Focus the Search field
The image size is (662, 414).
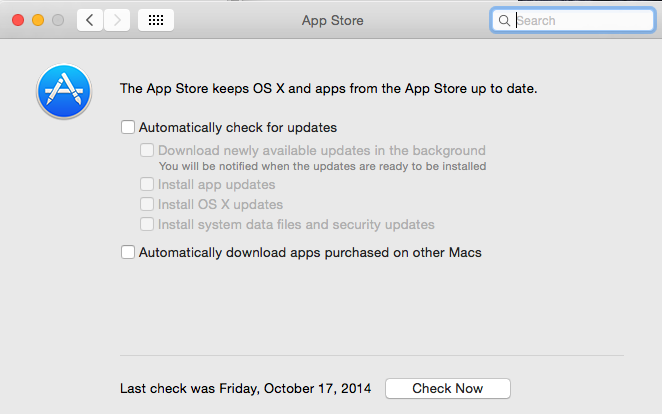(572, 20)
